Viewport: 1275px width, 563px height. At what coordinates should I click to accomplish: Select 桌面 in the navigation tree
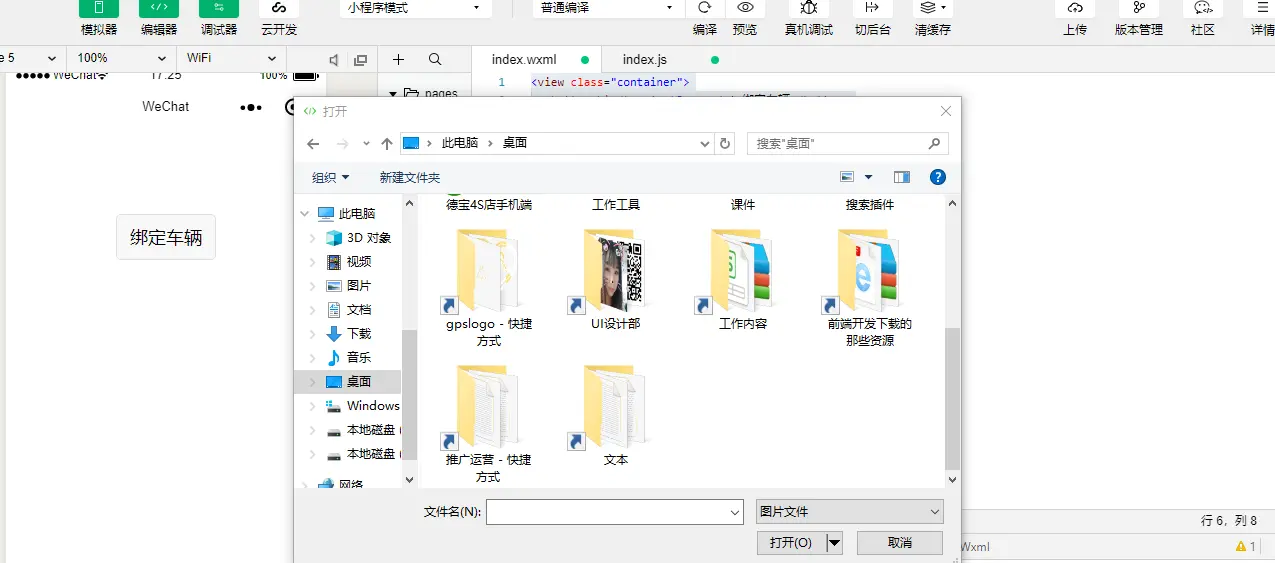347,382
